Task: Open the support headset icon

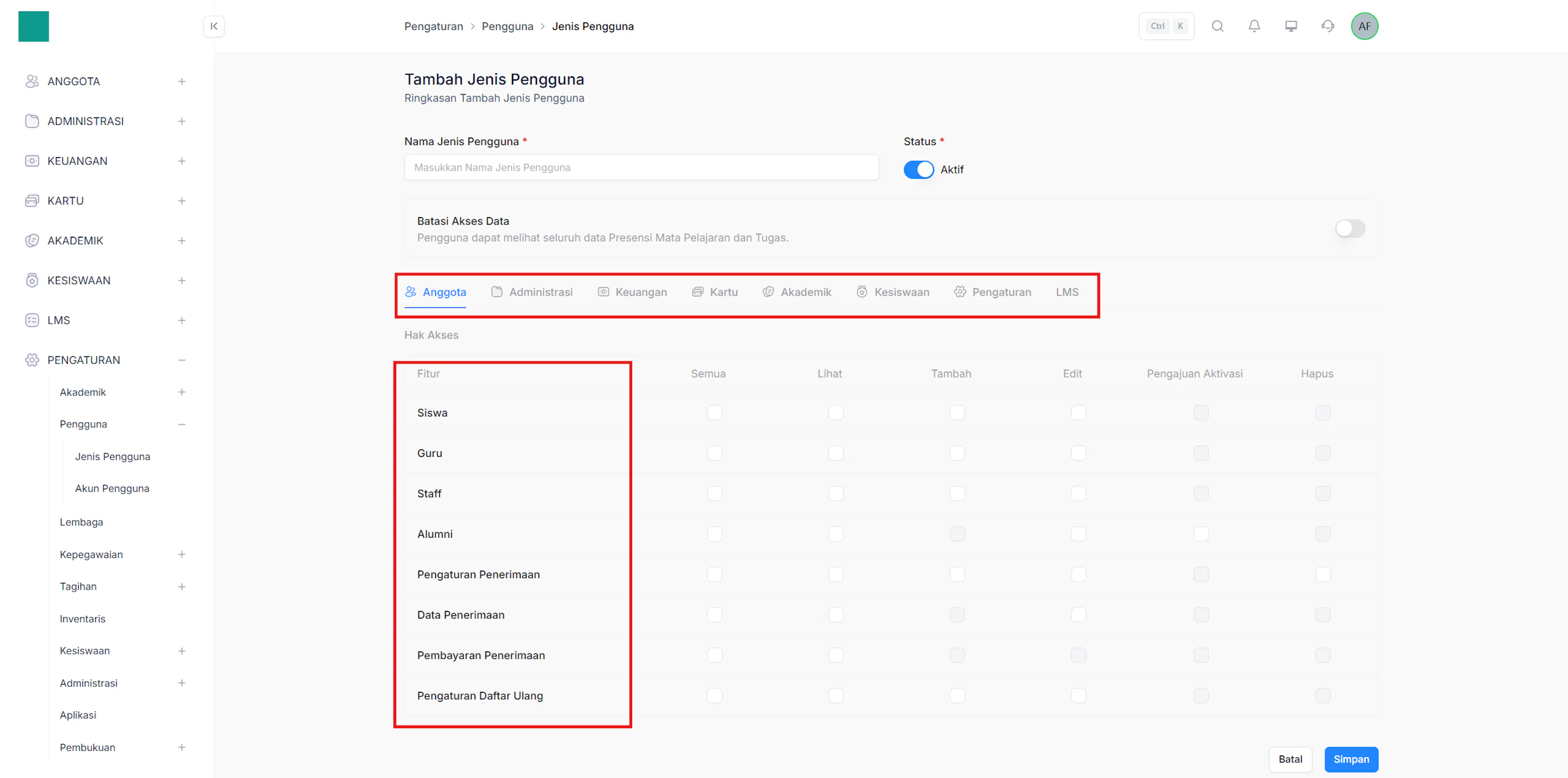Action: pyautogui.click(x=1327, y=26)
